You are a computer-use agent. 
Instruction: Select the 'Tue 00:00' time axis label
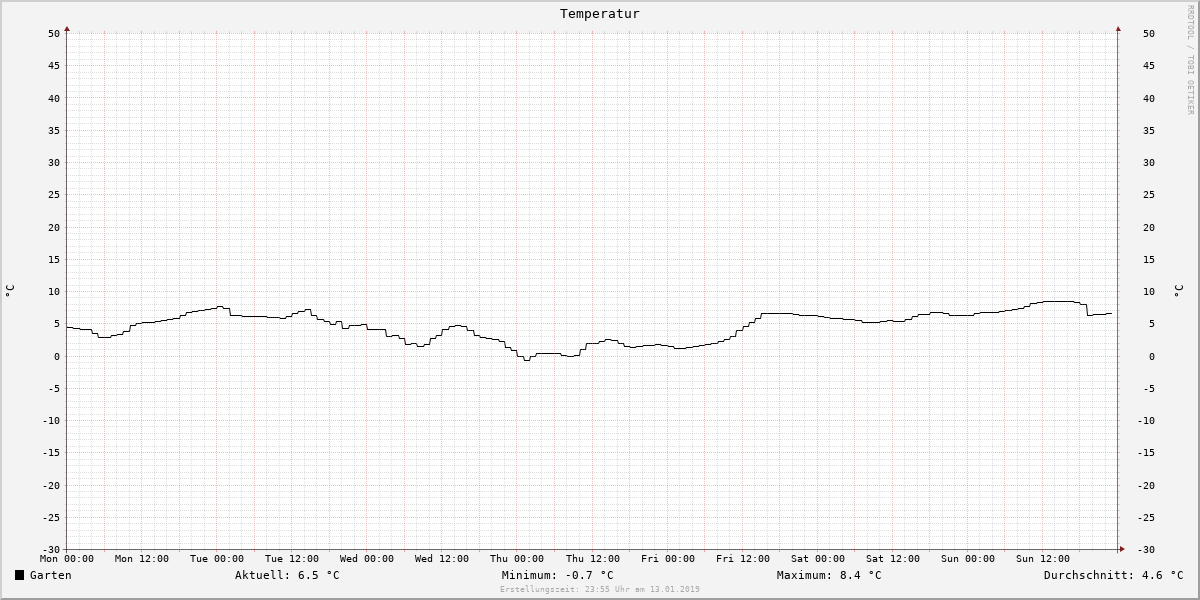point(217,559)
